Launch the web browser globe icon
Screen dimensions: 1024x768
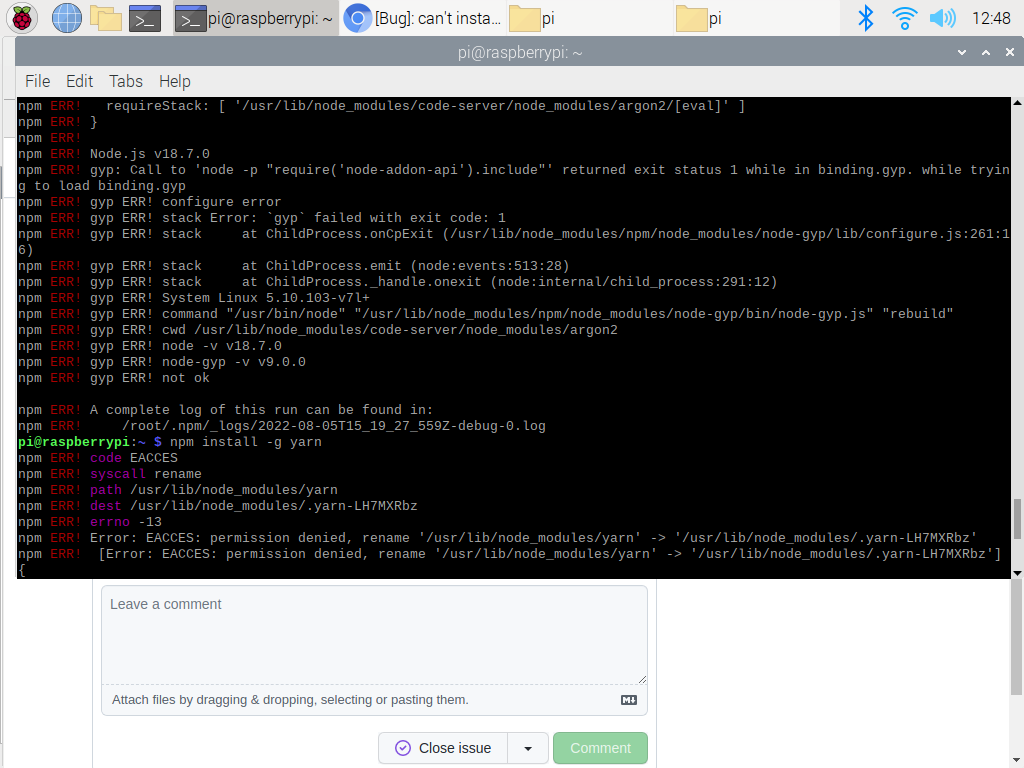point(67,18)
